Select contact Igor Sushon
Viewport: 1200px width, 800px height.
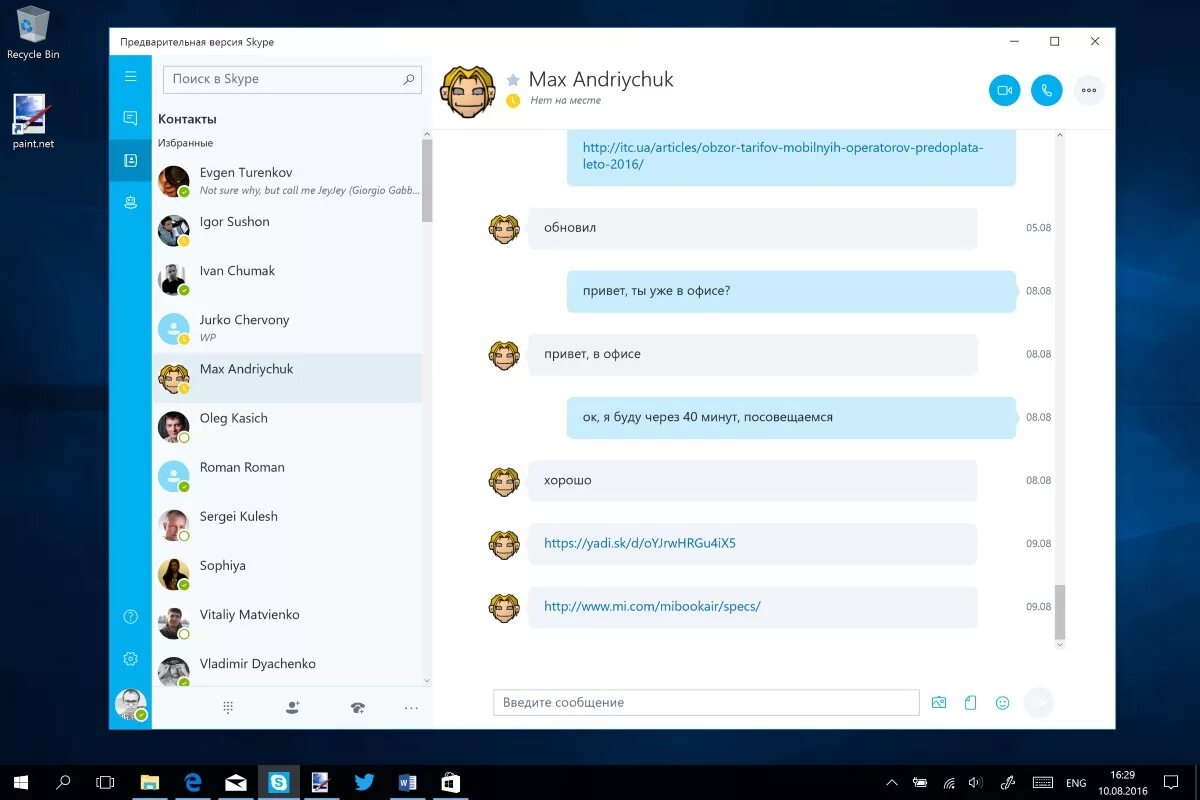coord(287,230)
